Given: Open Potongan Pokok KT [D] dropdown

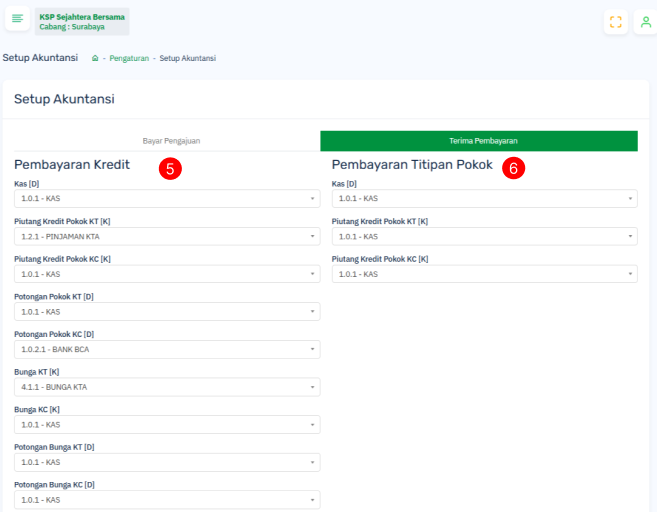Looking at the screenshot, I should [167, 312].
